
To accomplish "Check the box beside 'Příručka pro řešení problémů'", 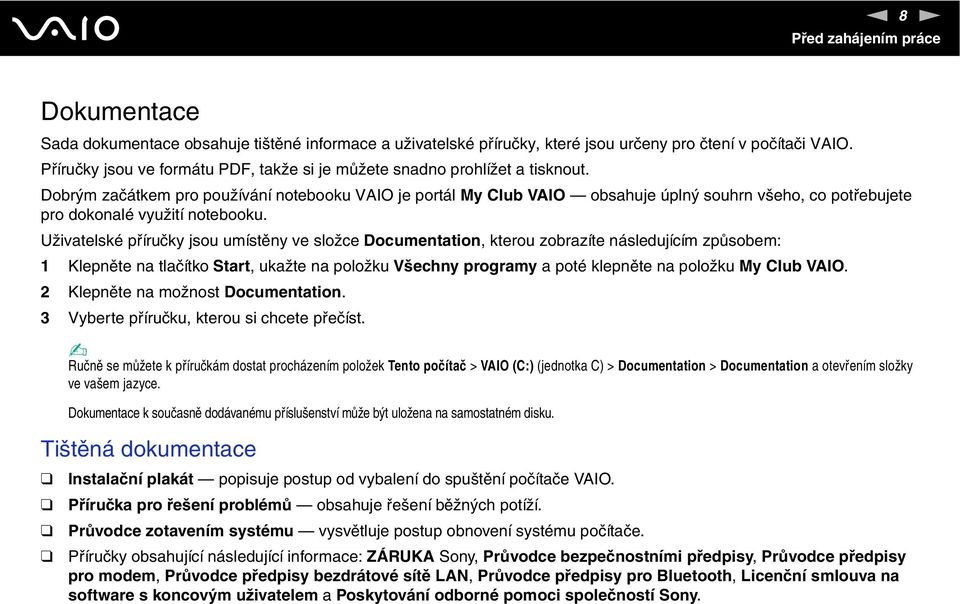I will pyautogui.click(x=47, y=505).
